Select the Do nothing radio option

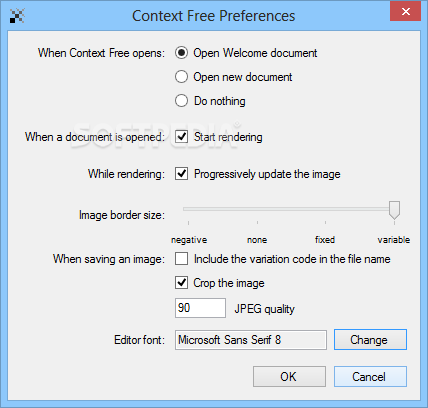181,101
